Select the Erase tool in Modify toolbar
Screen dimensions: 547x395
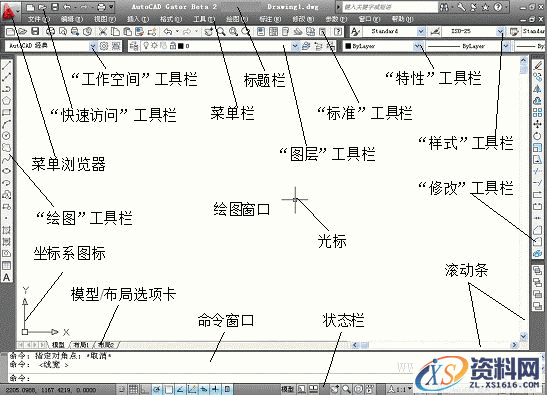[538, 65]
